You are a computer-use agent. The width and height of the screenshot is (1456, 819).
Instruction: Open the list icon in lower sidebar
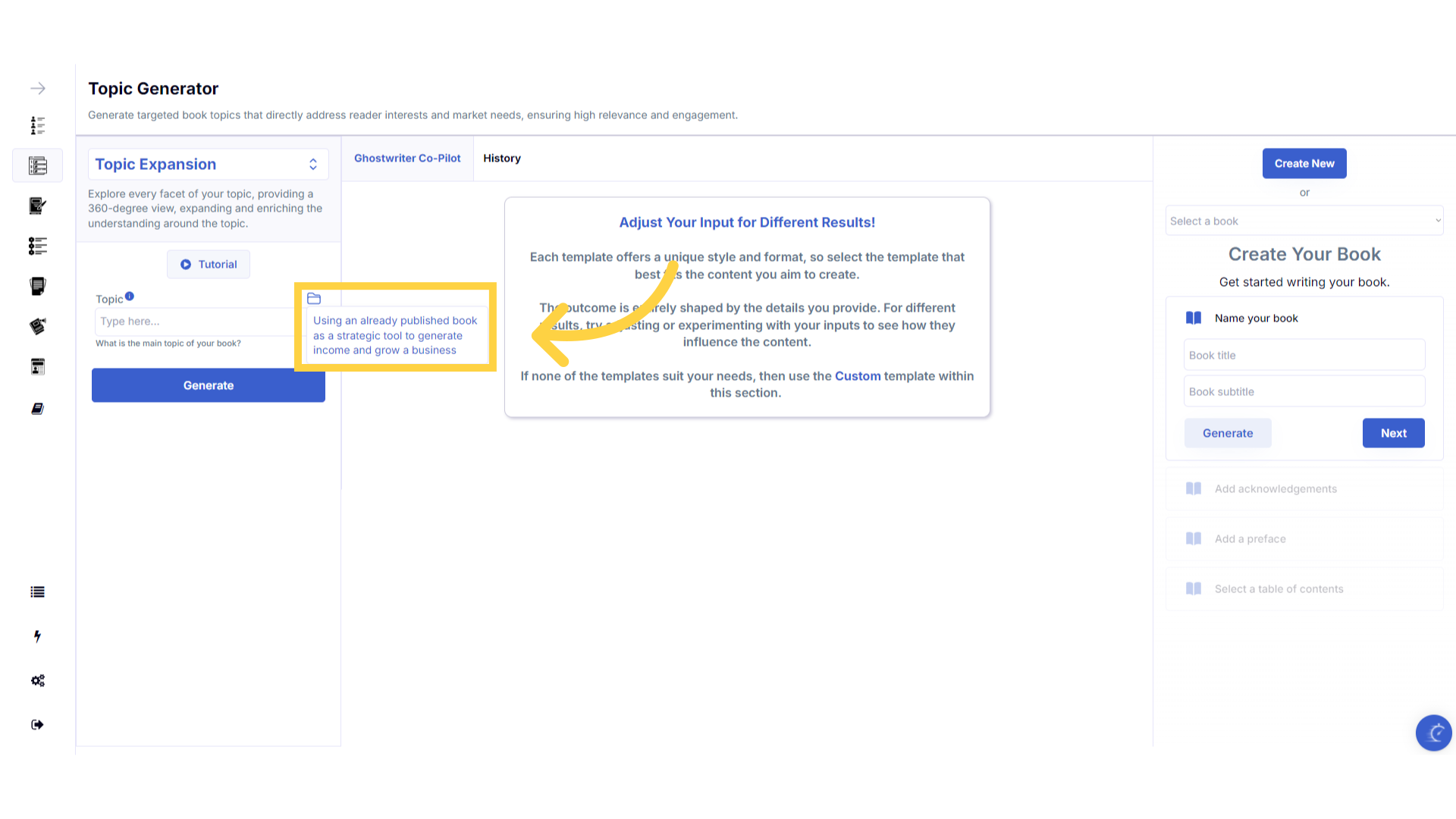click(x=37, y=592)
